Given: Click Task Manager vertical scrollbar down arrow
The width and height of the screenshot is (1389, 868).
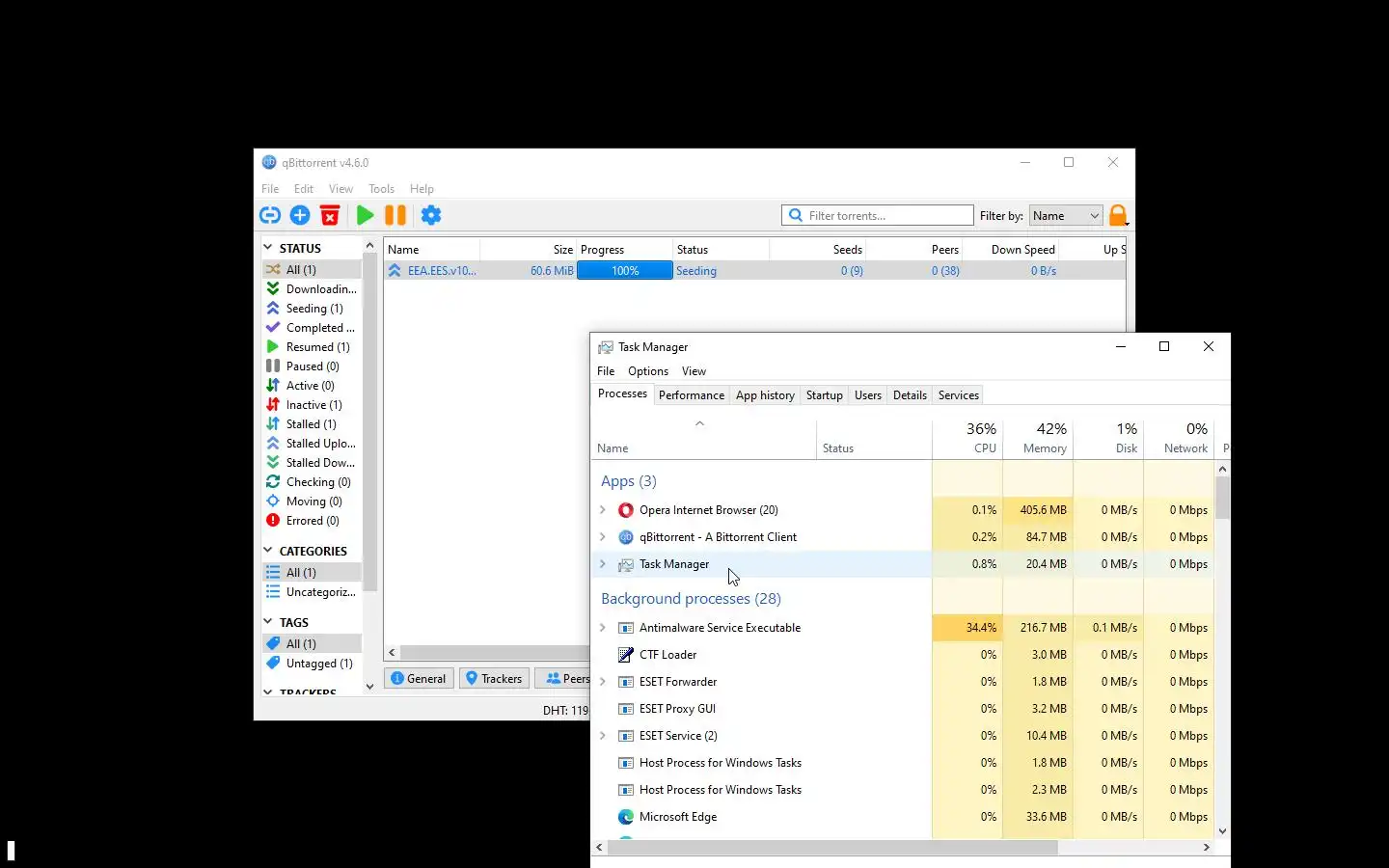Looking at the screenshot, I should point(1222,830).
